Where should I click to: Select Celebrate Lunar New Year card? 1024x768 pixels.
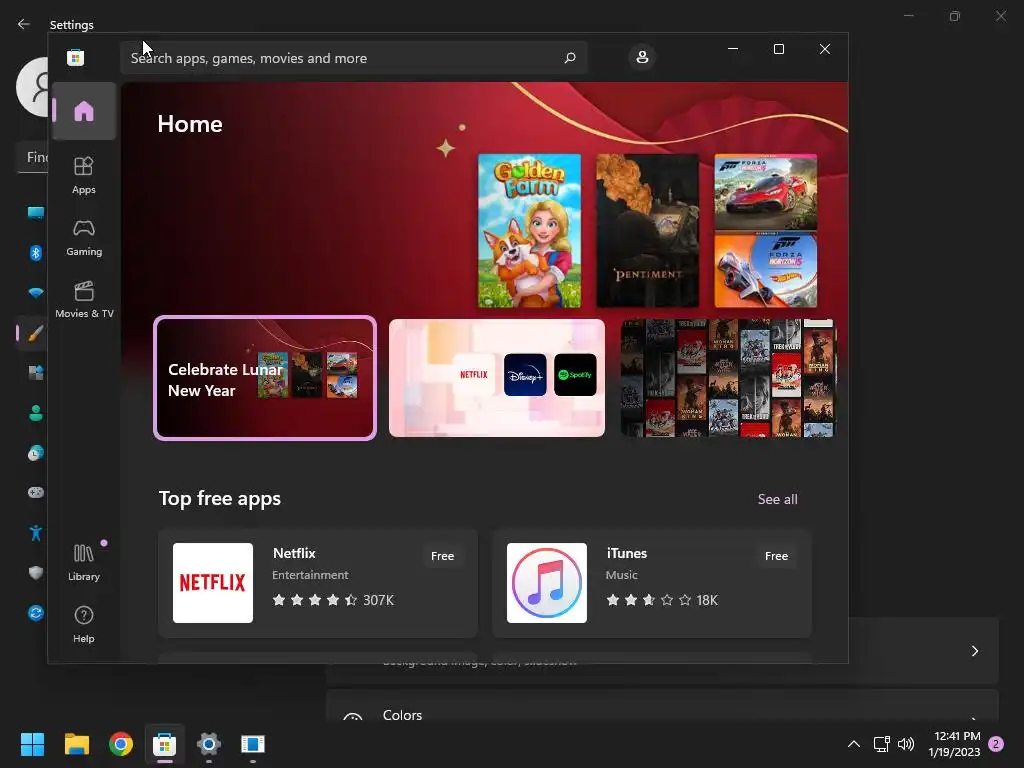265,378
